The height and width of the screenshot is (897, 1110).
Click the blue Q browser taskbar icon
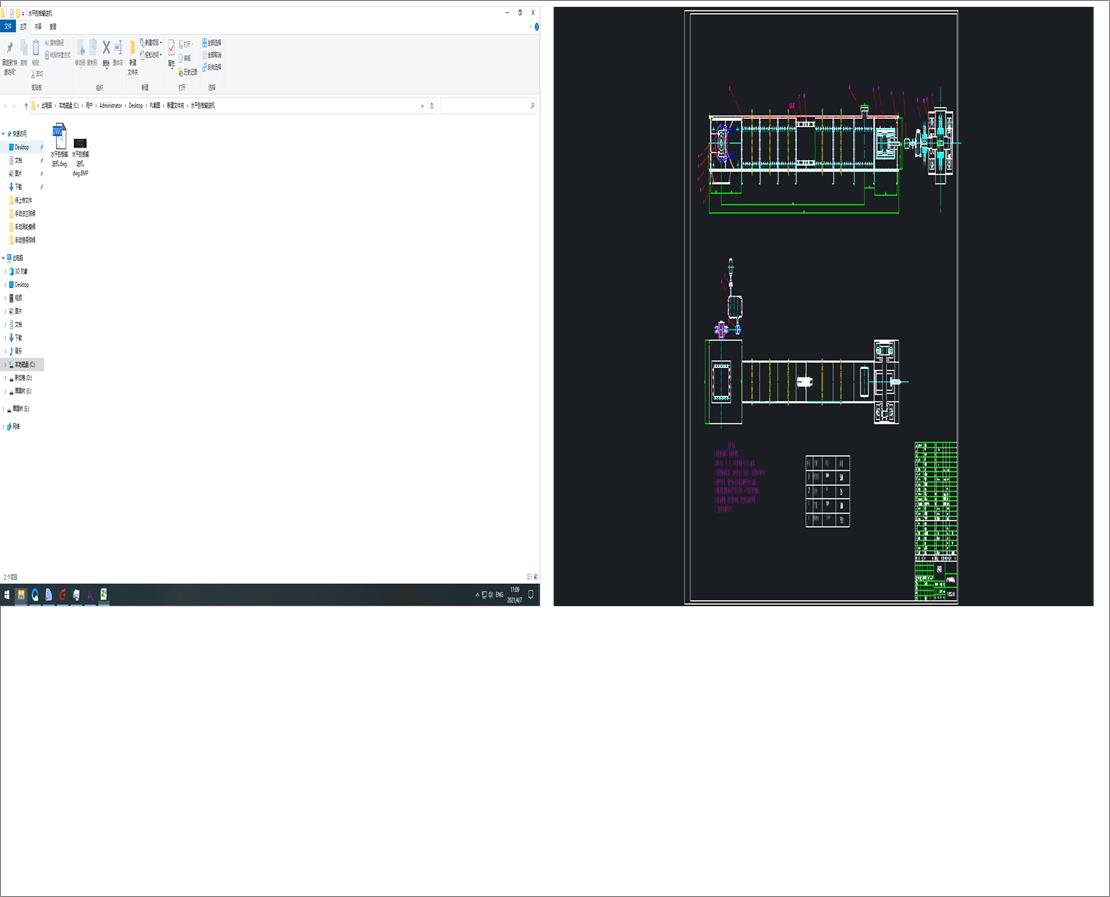click(x=35, y=595)
